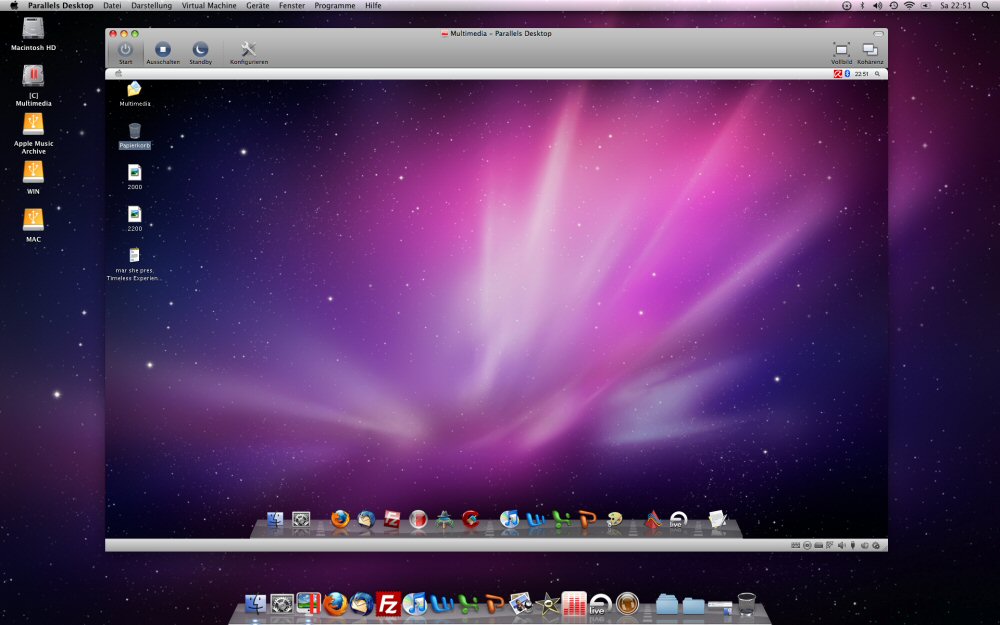The height and width of the screenshot is (625, 1000).
Task: Select the Macintosh HD drive on the desktop
Action: click(x=33, y=28)
